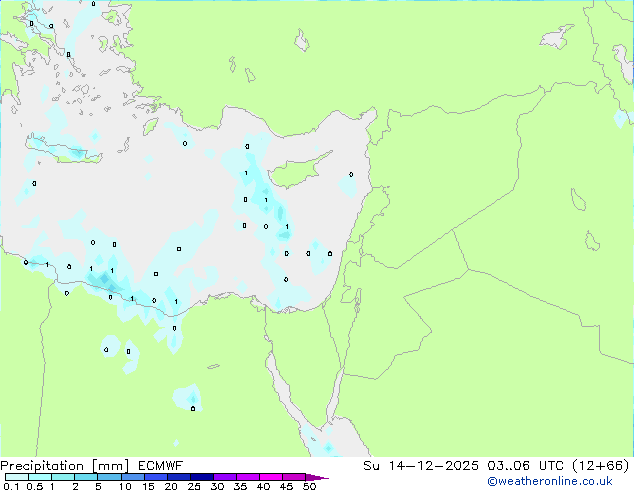Click the ECMWF model label
This screenshot has height=490, width=634.
(x=161, y=466)
